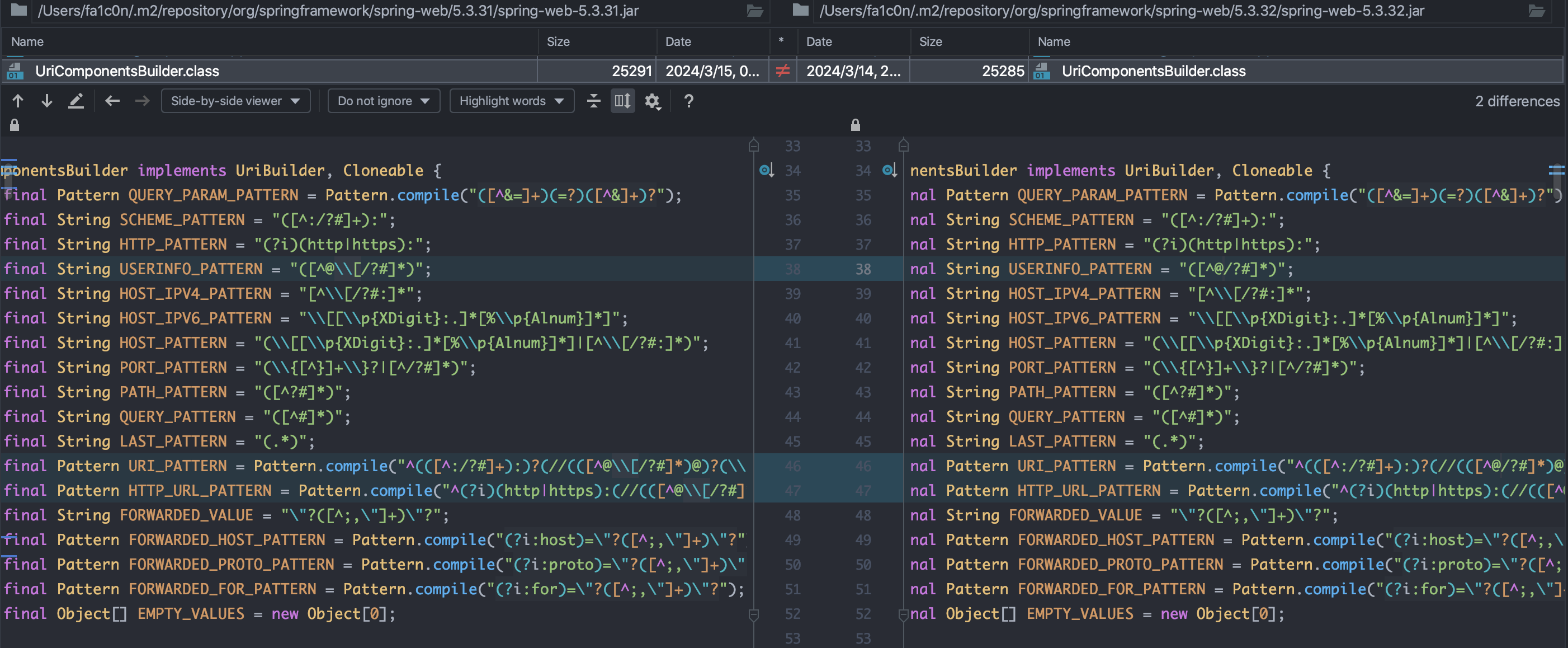This screenshot has height=648, width=1568.
Task: Click the pencil edit source icon
Action: pos(76,101)
